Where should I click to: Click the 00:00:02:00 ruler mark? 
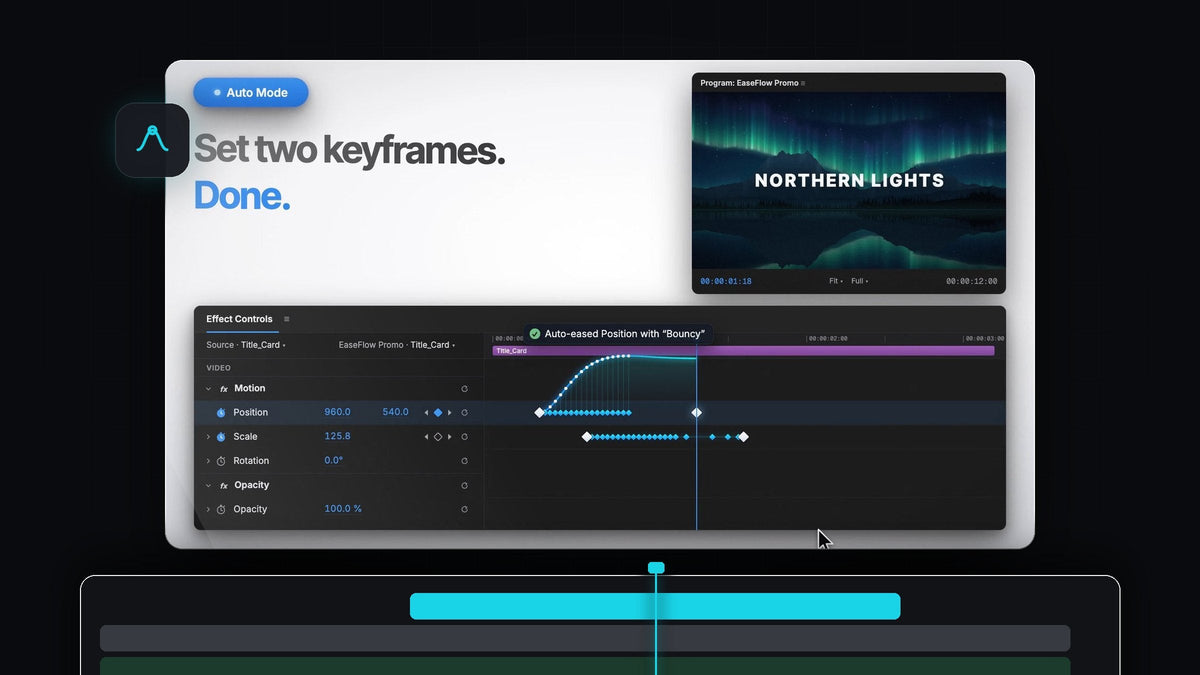[x=828, y=339]
